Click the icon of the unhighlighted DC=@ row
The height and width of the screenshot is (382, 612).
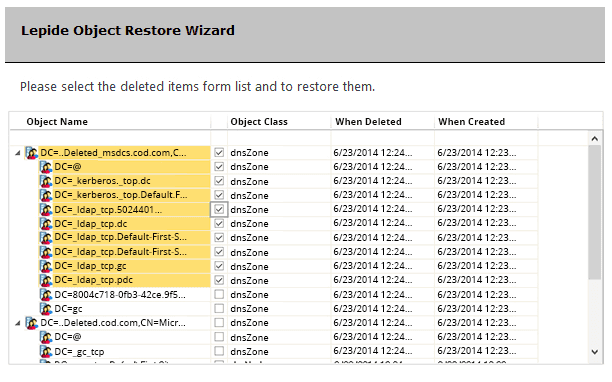tap(46, 337)
